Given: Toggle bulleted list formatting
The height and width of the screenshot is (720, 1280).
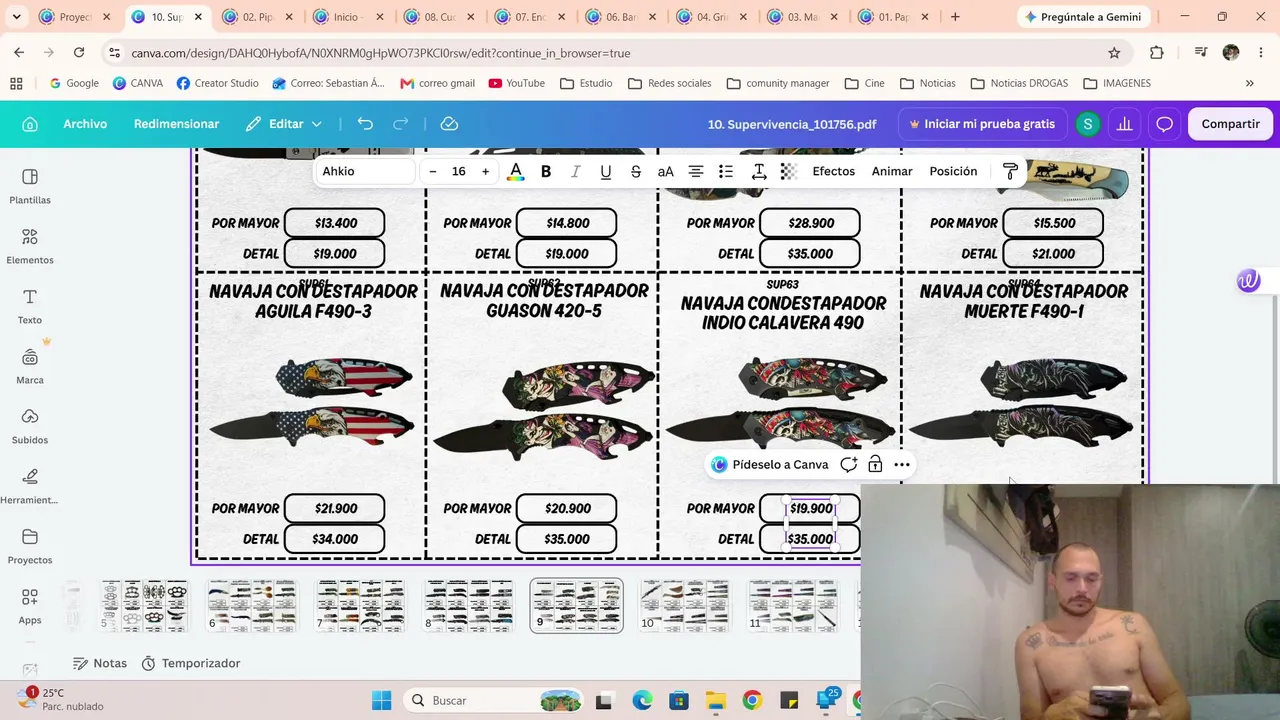Looking at the screenshot, I should (726, 172).
